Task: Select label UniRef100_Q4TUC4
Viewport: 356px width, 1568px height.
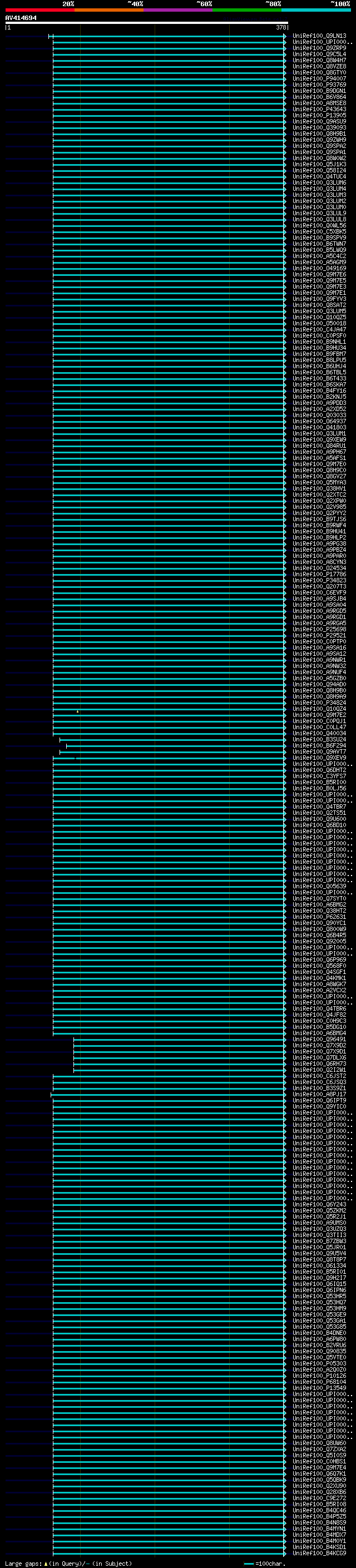Action: coord(319,176)
